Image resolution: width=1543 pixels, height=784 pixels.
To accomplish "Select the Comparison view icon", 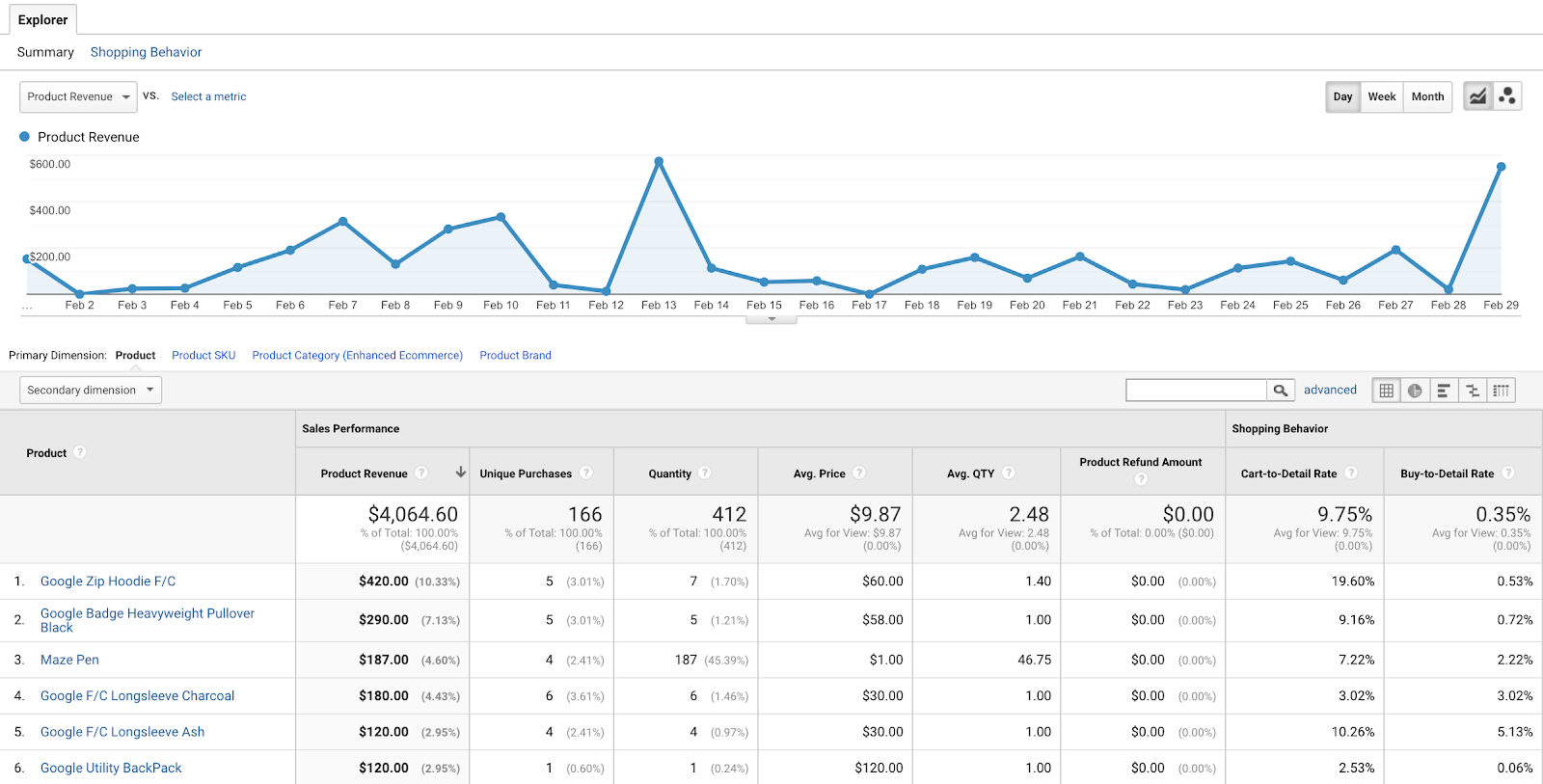I will (x=1473, y=390).
